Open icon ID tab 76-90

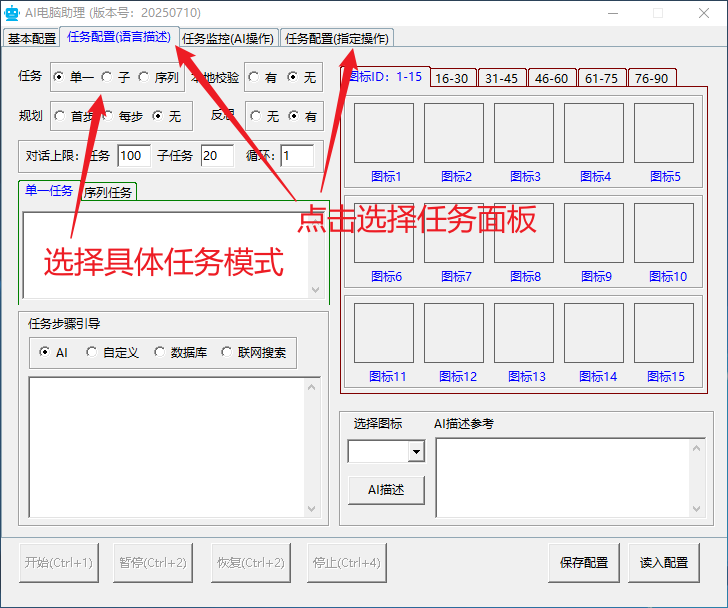tap(652, 78)
